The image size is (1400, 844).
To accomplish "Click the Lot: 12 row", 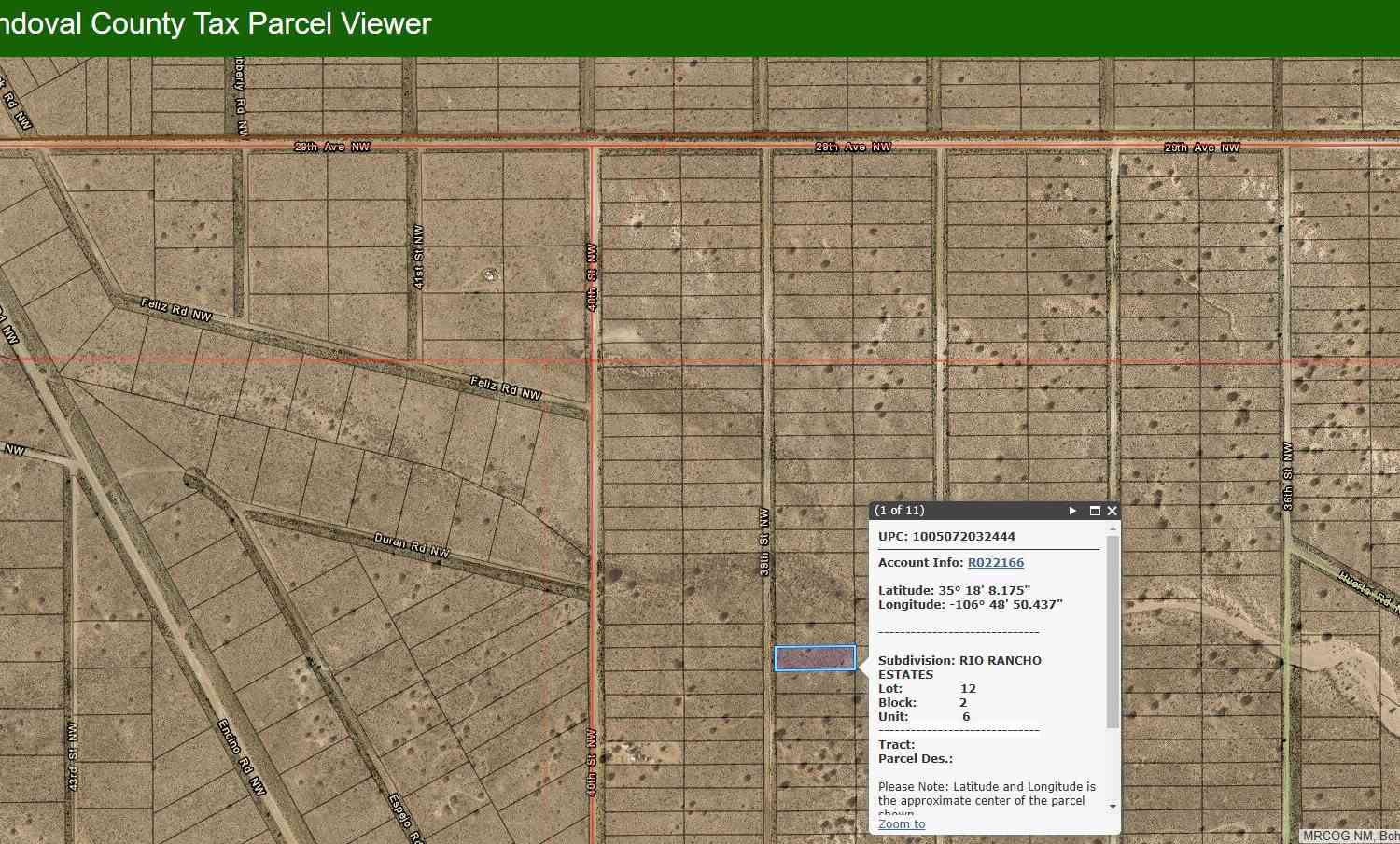I will point(927,688).
